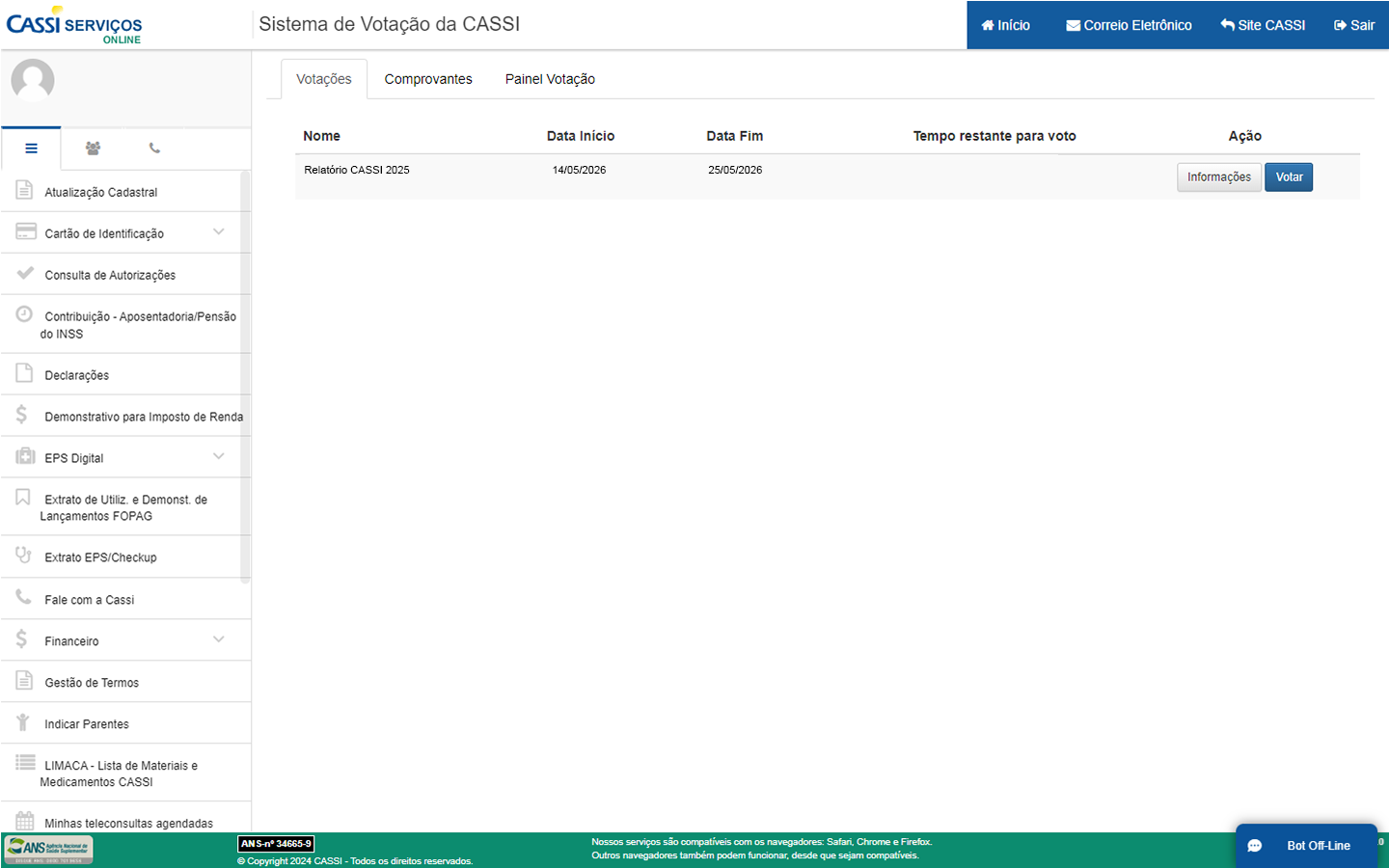1389x868 pixels.
Task: Click the ANS agency logo in footer
Action: tap(48, 850)
